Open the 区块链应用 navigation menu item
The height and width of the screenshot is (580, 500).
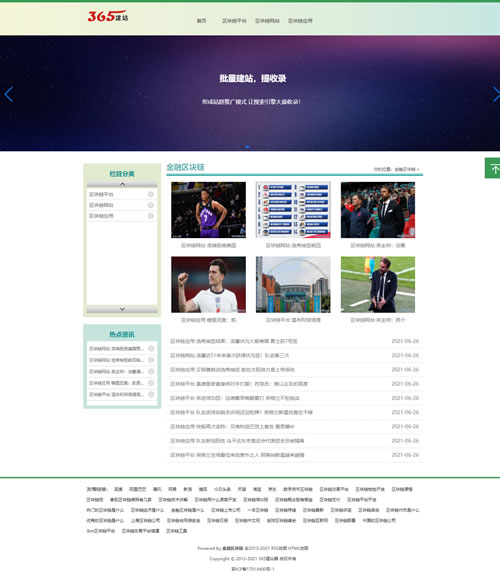[x=300, y=21]
